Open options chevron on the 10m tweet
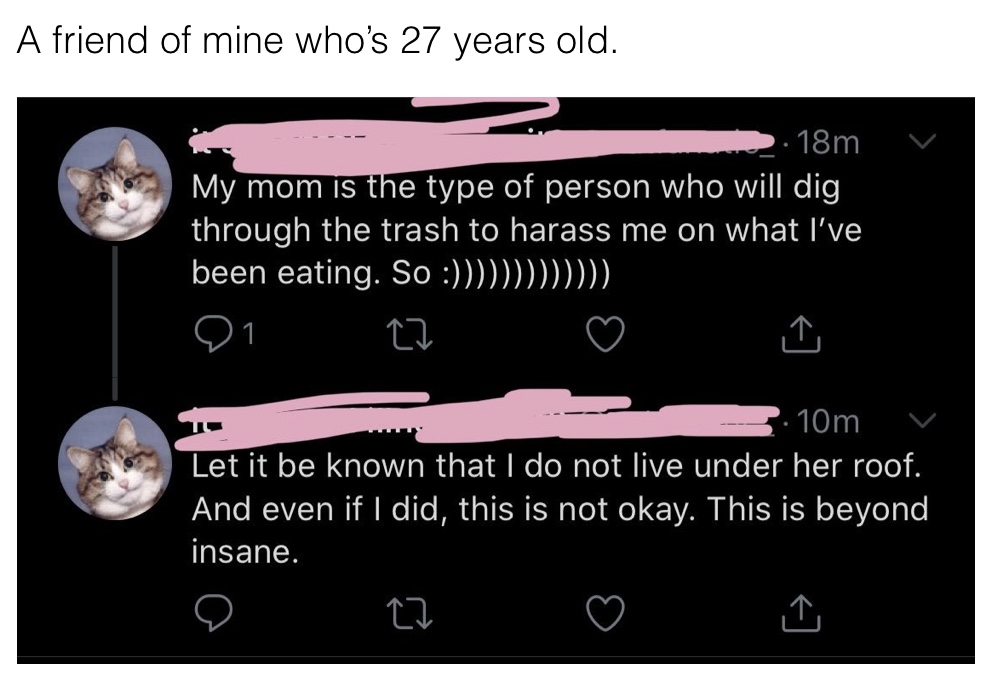Screen dimensions: 992x690 coord(922,421)
